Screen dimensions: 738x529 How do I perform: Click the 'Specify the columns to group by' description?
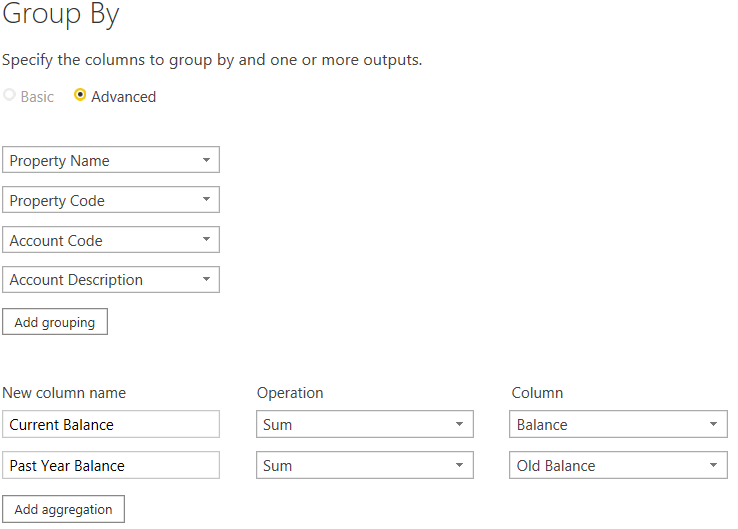click(212, 60)
